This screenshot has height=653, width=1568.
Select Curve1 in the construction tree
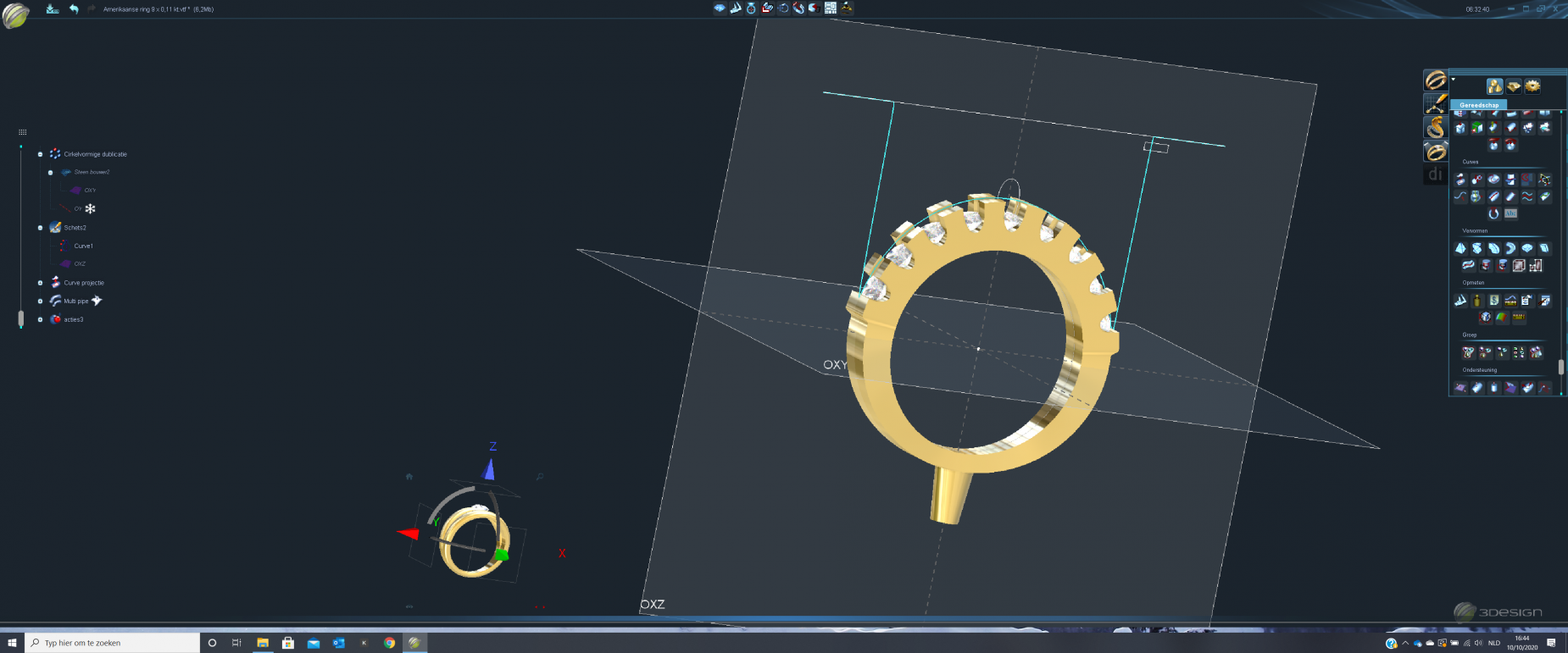(x=83, y=246)
